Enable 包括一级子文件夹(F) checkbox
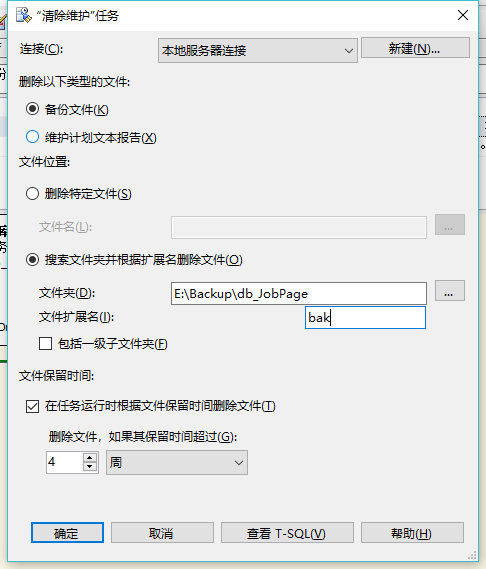 (45, 343)
